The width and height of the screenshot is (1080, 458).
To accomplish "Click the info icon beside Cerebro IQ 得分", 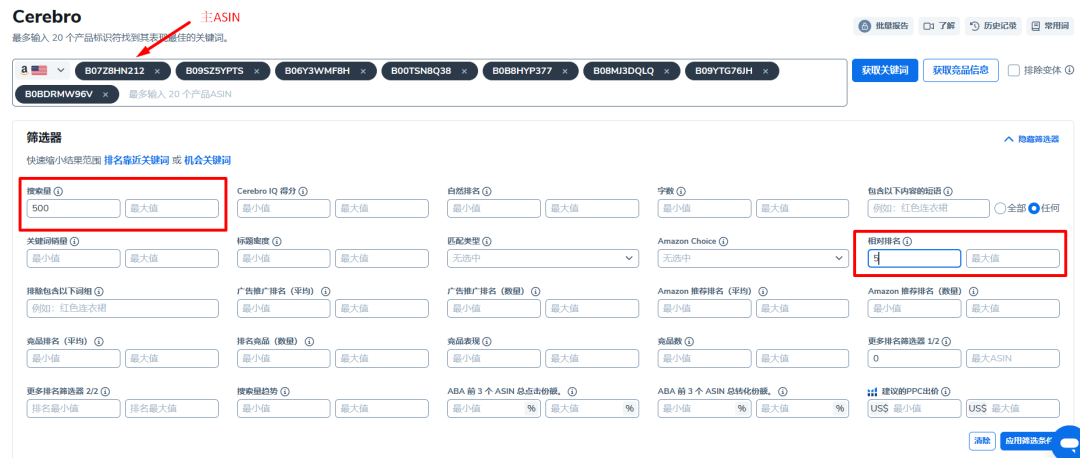I will click(303, 191).
